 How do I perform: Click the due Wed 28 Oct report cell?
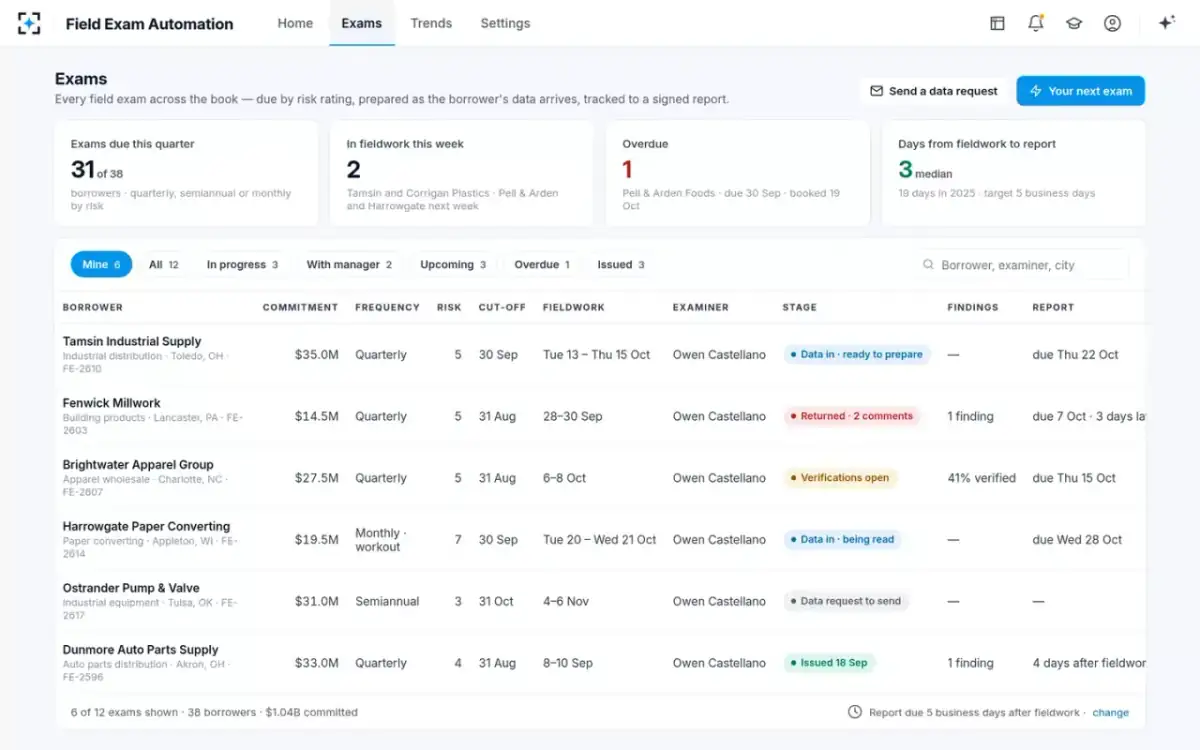coord(1077,540)
